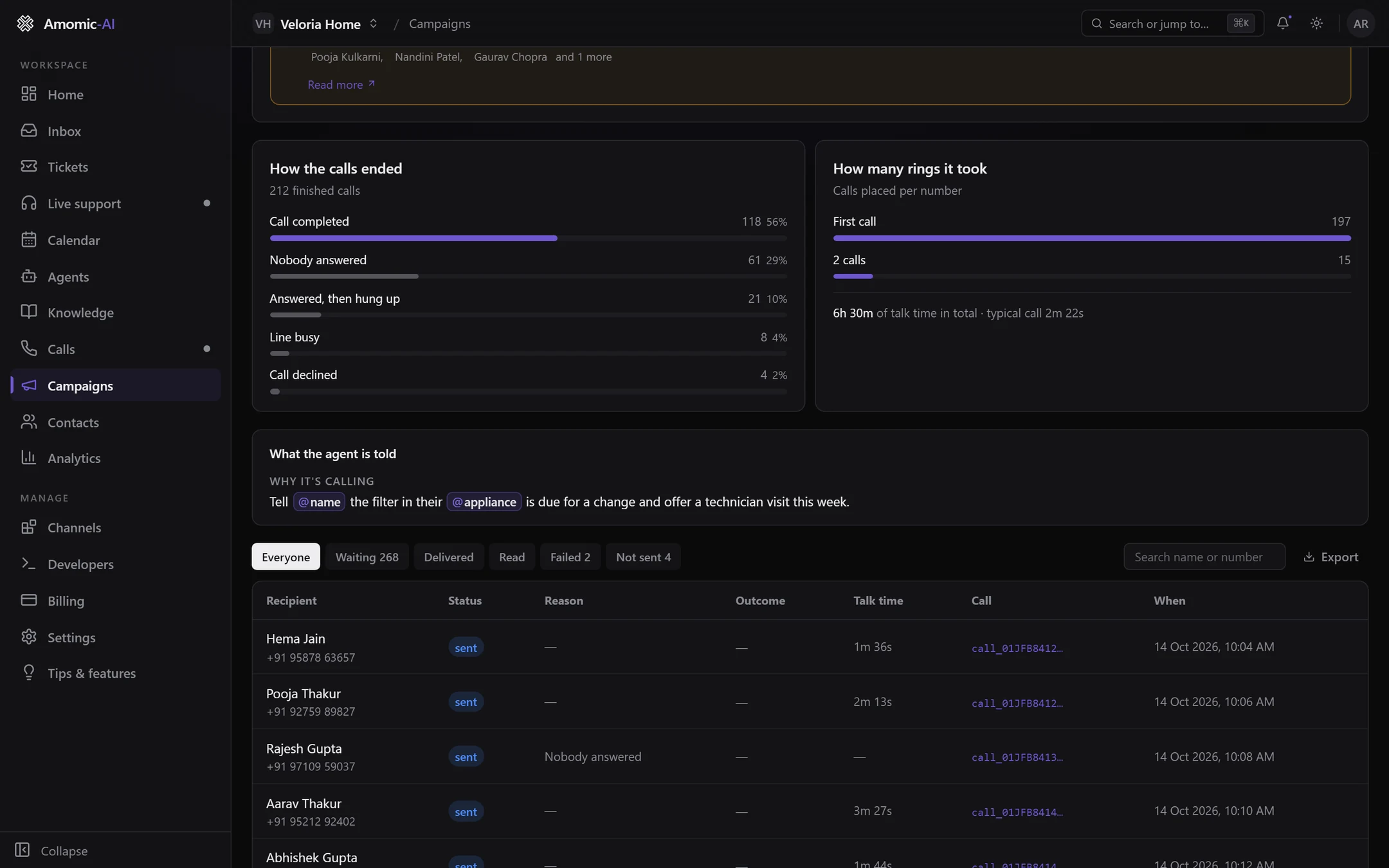Screen dimensions: 1389x868
Task: Open Rajesh Gupta's call ID link
Action: click(x=1017, y=757)
